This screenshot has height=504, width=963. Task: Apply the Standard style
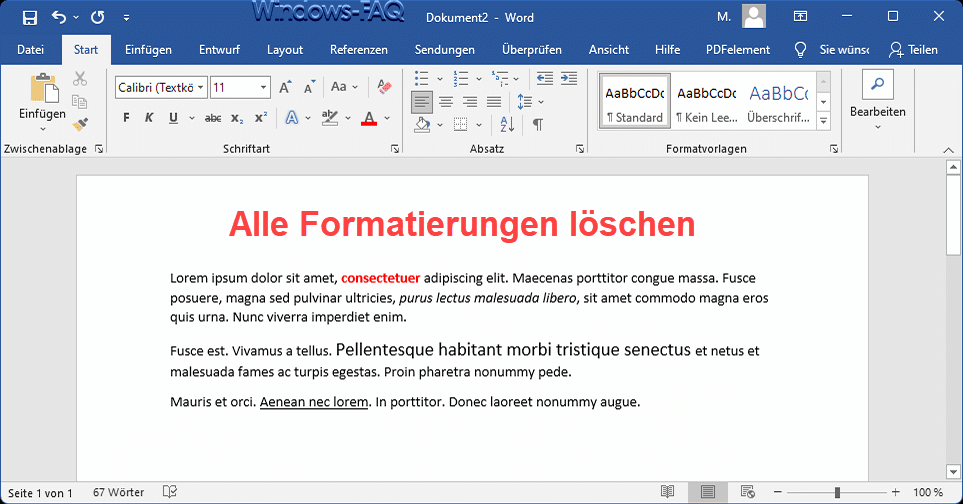click(x=634, y=102)
